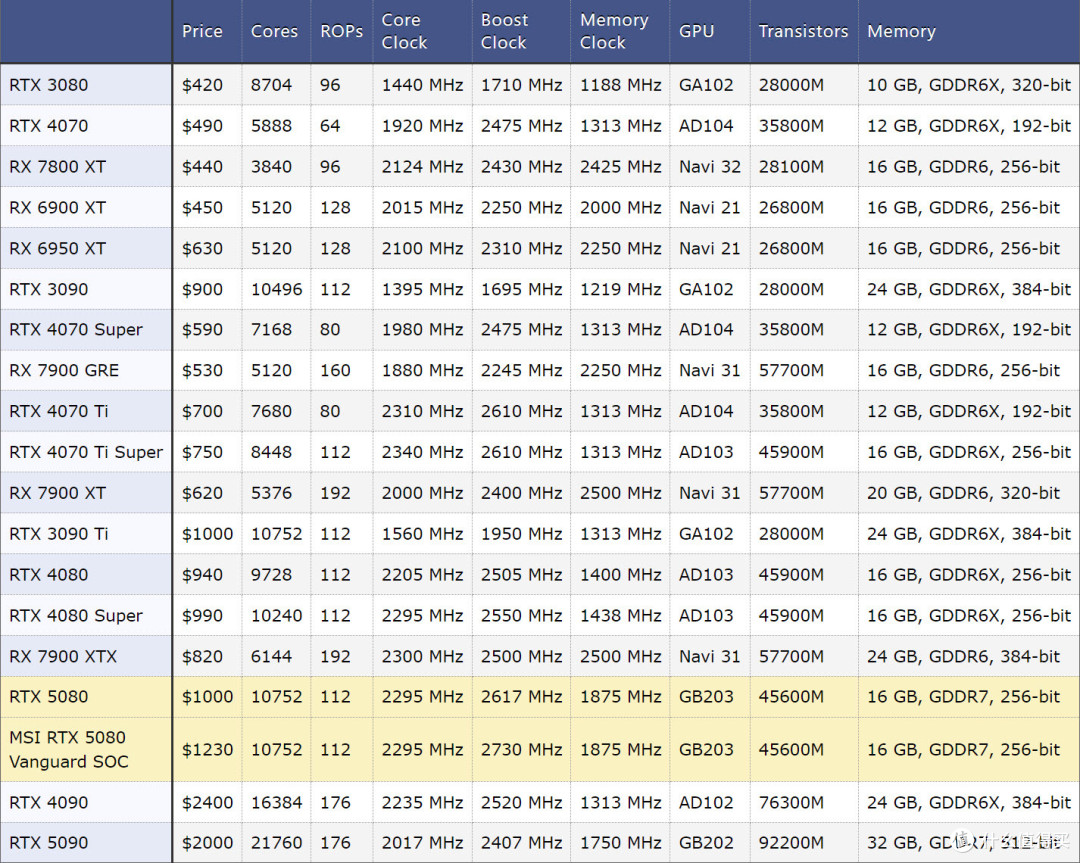Click the 76300M transistors value
The image size is (1080, 863).
(791, 802)
